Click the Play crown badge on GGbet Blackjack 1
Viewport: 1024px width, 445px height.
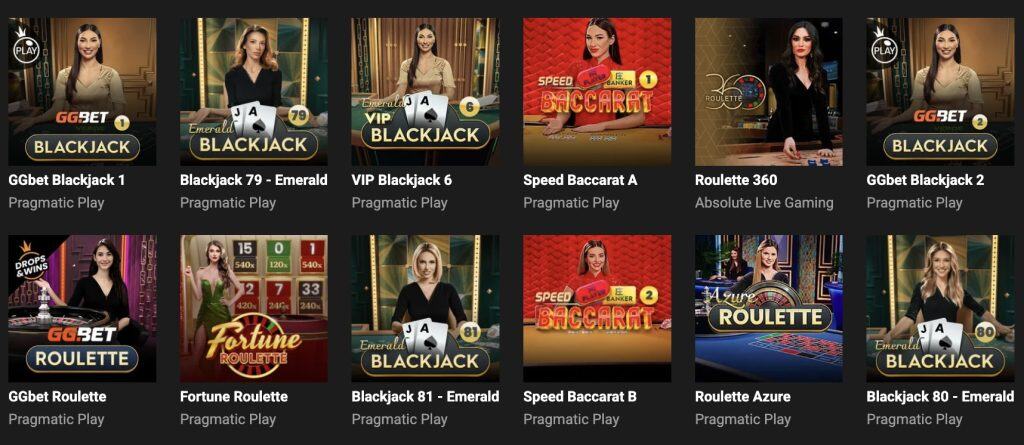click(26, 46)
